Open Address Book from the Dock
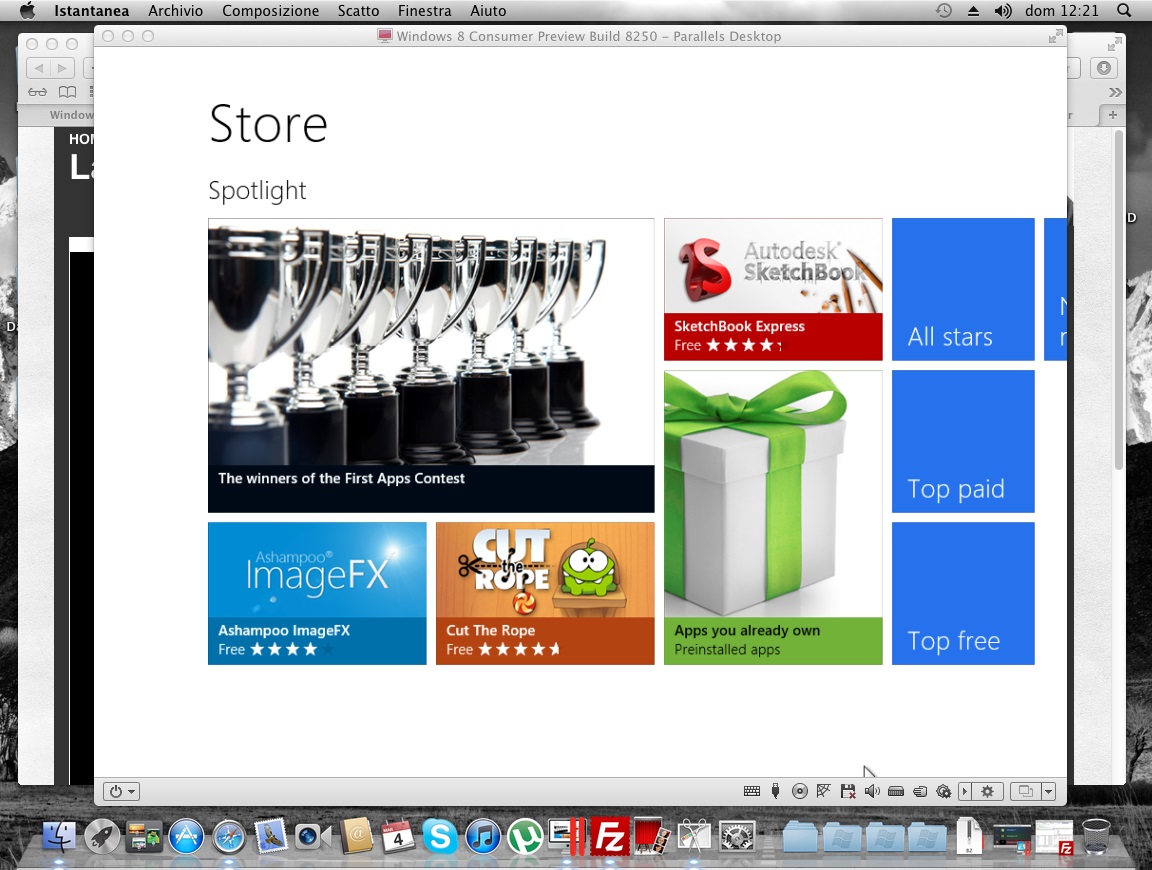The image size is (1152, 870). coord(356,837)
